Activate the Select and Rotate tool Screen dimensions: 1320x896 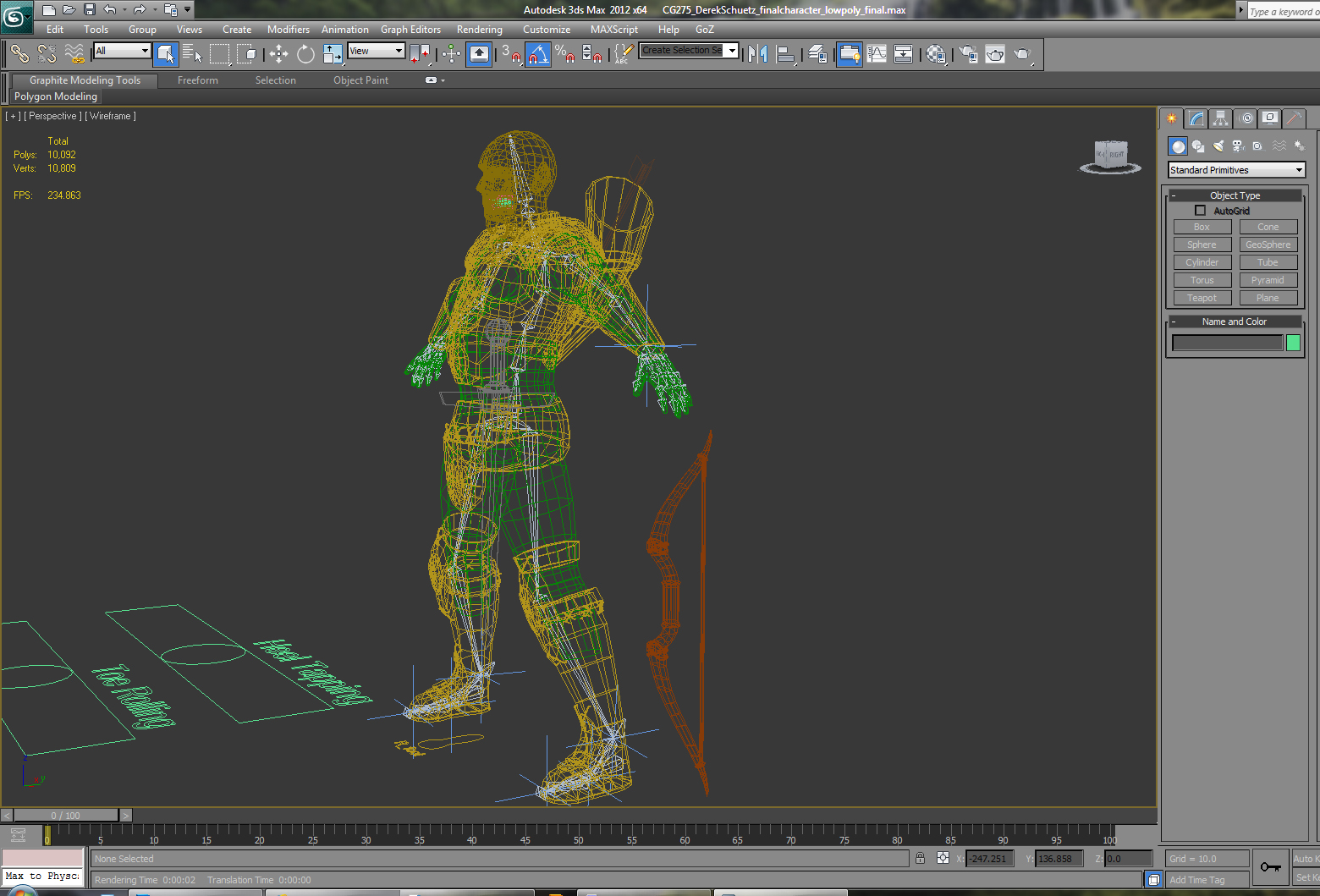pos(305,55)
